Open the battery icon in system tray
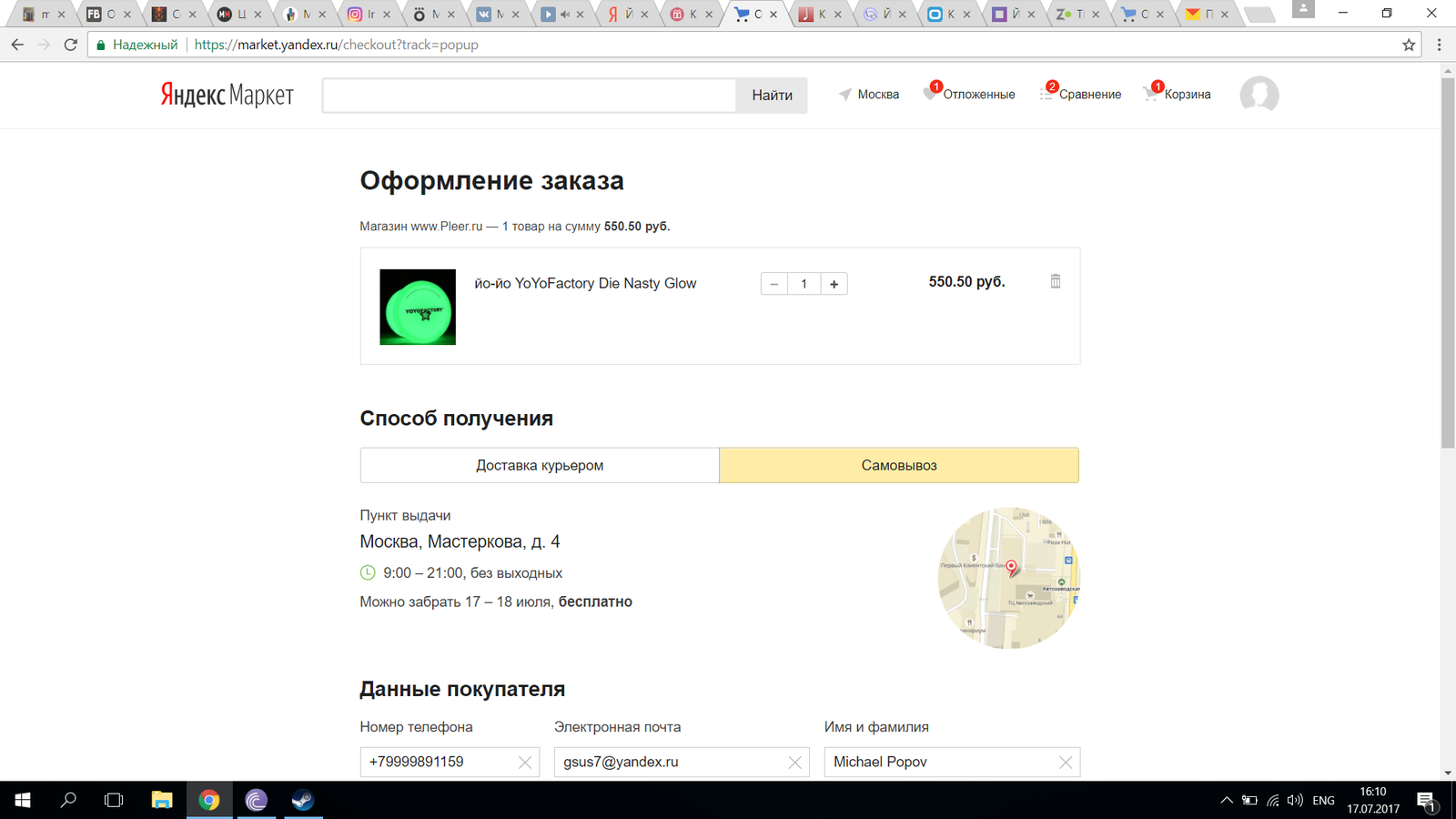The height and width of the screenshot is (819, 1456). (1250, 801)
